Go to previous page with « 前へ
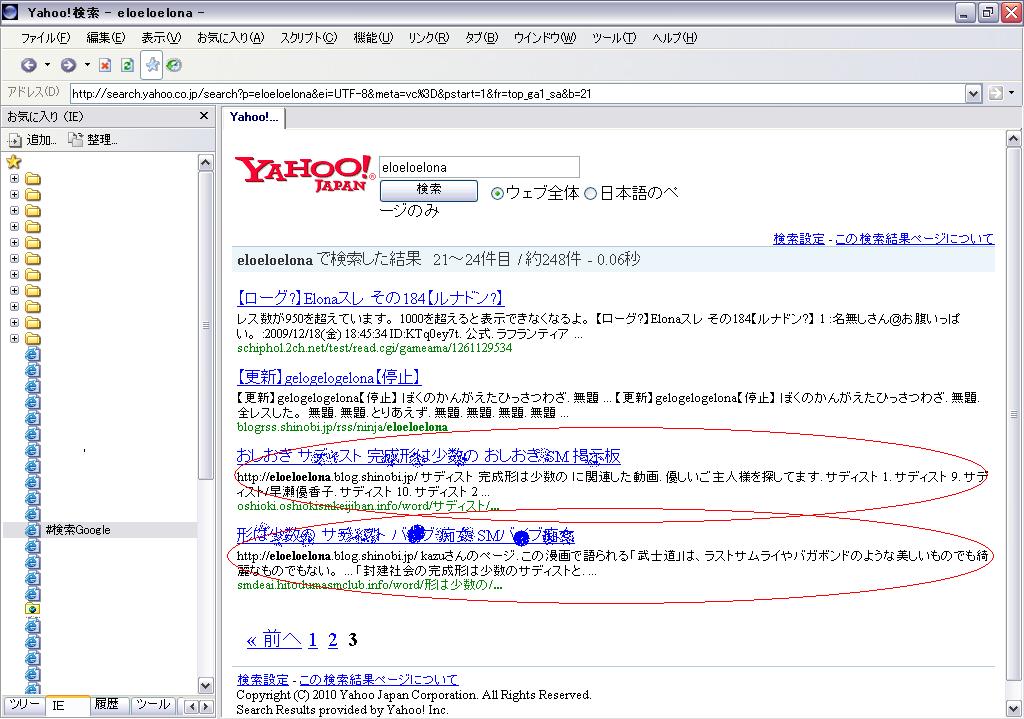1024x719 pixels. coord(274,639)
